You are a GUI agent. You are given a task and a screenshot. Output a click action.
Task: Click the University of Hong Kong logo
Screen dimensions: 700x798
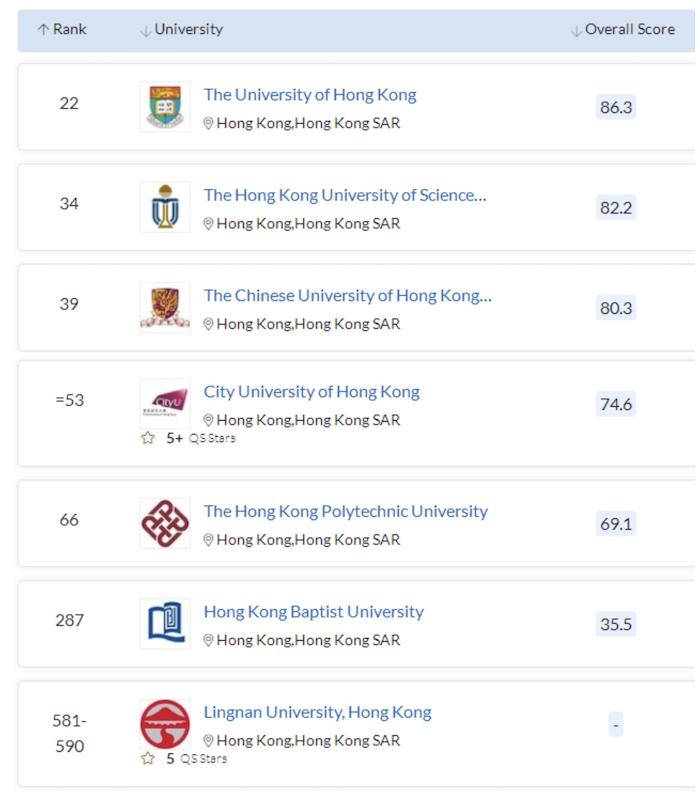[x=165, y=107]
